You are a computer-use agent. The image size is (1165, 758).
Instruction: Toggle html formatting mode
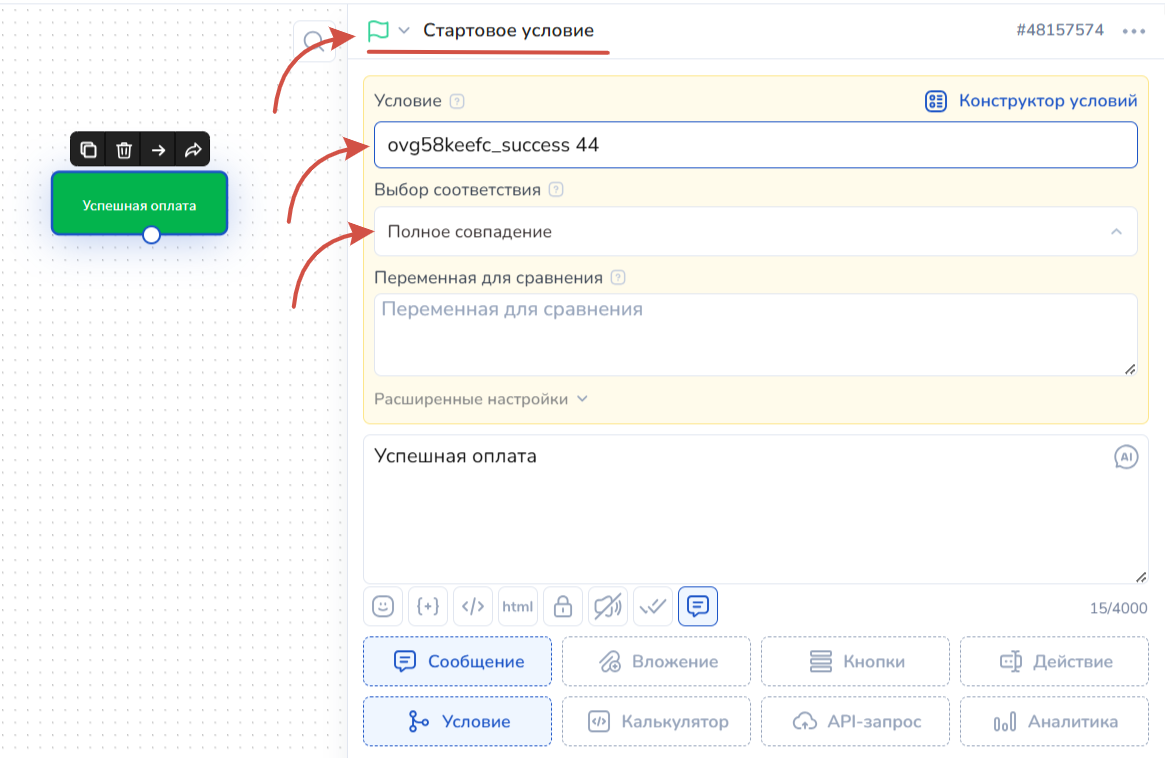point(518,606)
